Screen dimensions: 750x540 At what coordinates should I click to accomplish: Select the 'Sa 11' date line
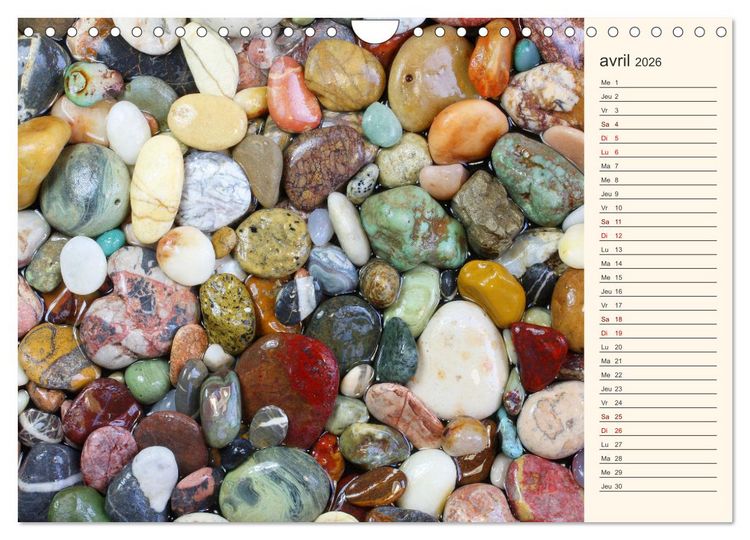click(x=658, y=221)
